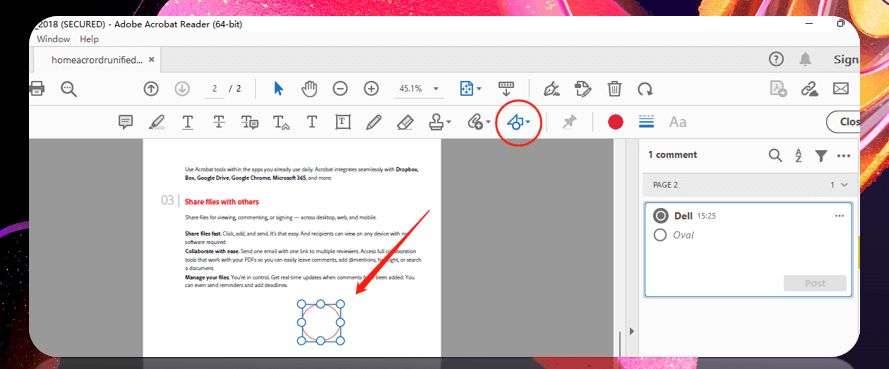889x369 pixels.
Task: Zoom in with the plus button
Action: coord(371,89)
